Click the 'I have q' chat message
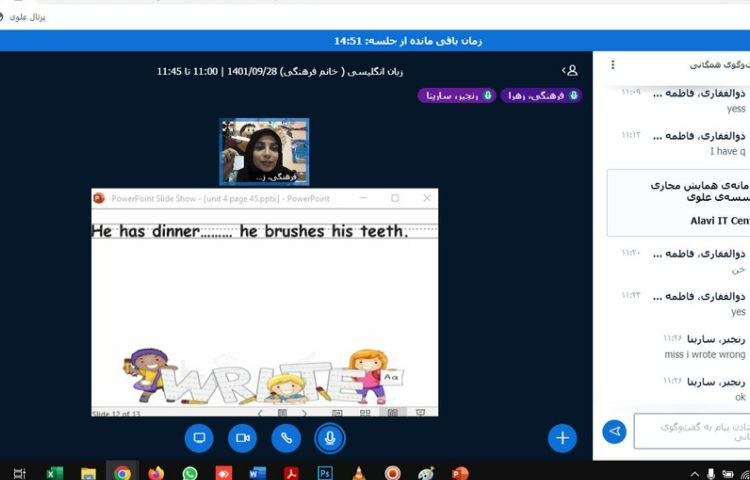Viewport: 750px width, 480px height. [x=728, y=152]
